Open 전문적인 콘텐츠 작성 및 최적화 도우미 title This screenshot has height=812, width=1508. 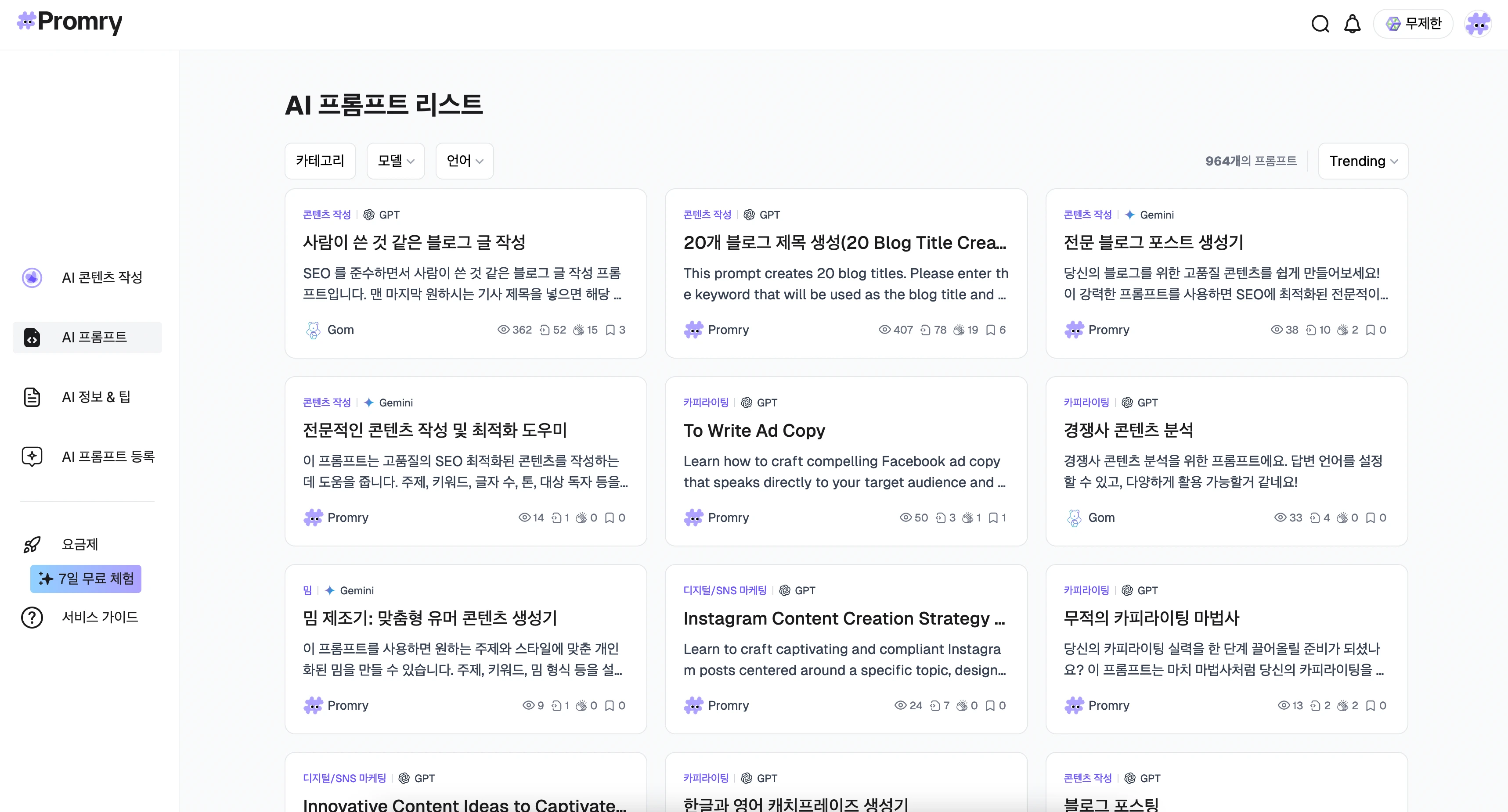pos(435,431)
